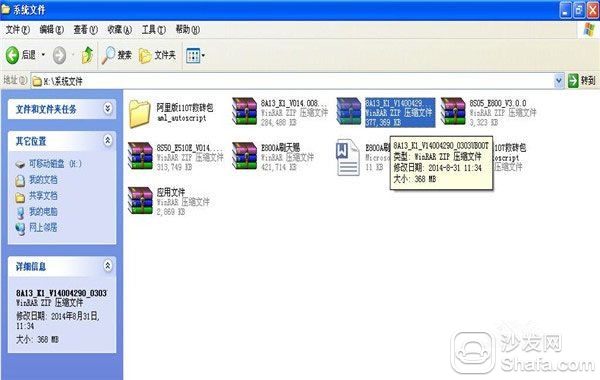Open 网上邻居 link in sidebar
600x380 pixels.
tap(43, 228)
